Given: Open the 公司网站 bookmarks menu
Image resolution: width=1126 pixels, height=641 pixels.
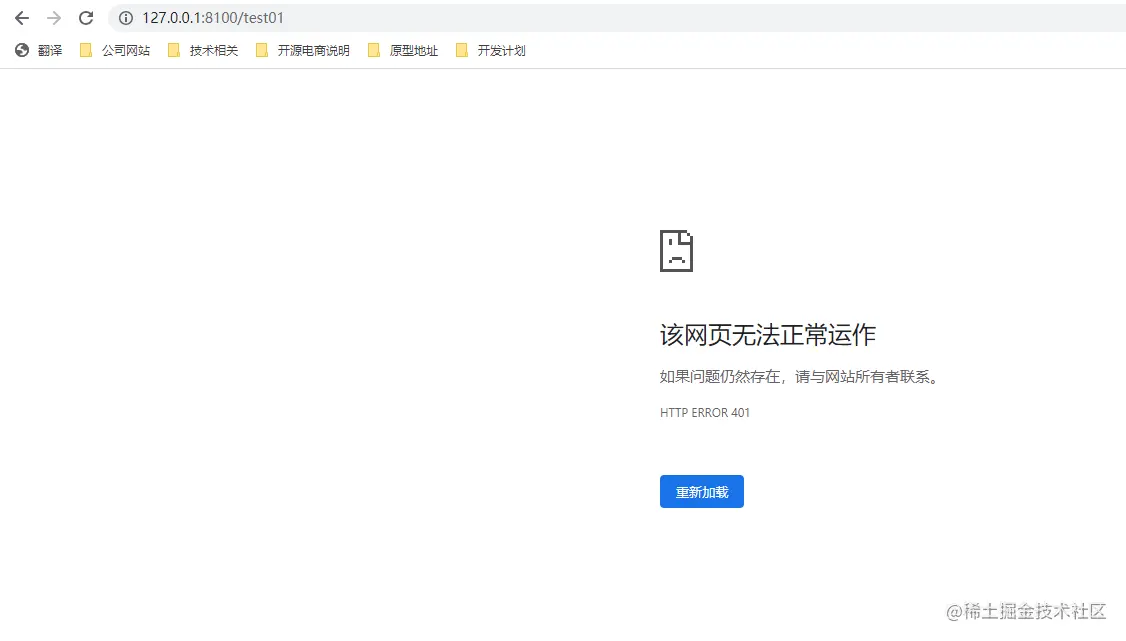Looking at the screenshot, I should pyautogui.click(x=113, y=49).
